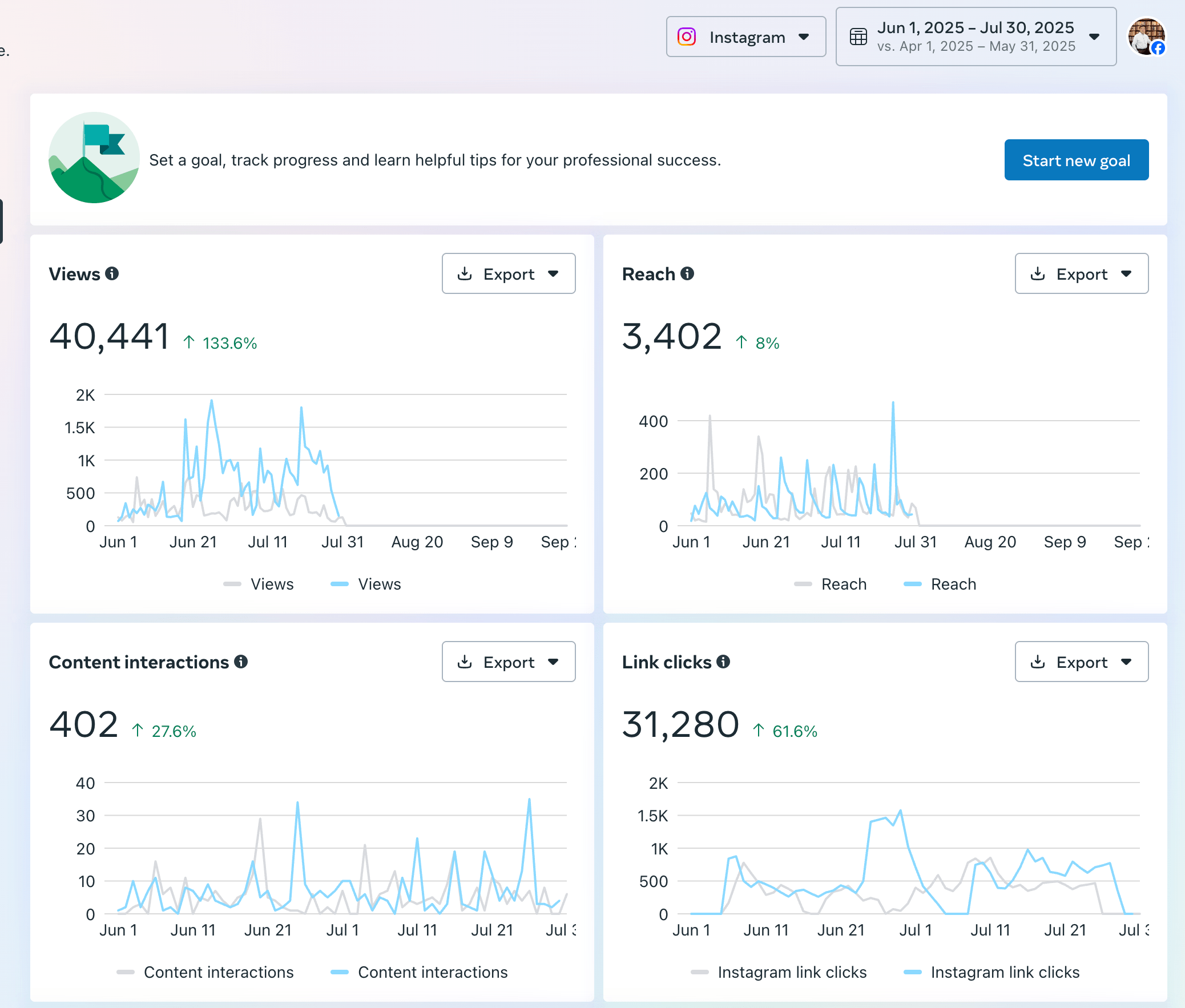Click the Content interactions info icon
Viewport: 1185px width, 1008px height.
coord(241,662)
